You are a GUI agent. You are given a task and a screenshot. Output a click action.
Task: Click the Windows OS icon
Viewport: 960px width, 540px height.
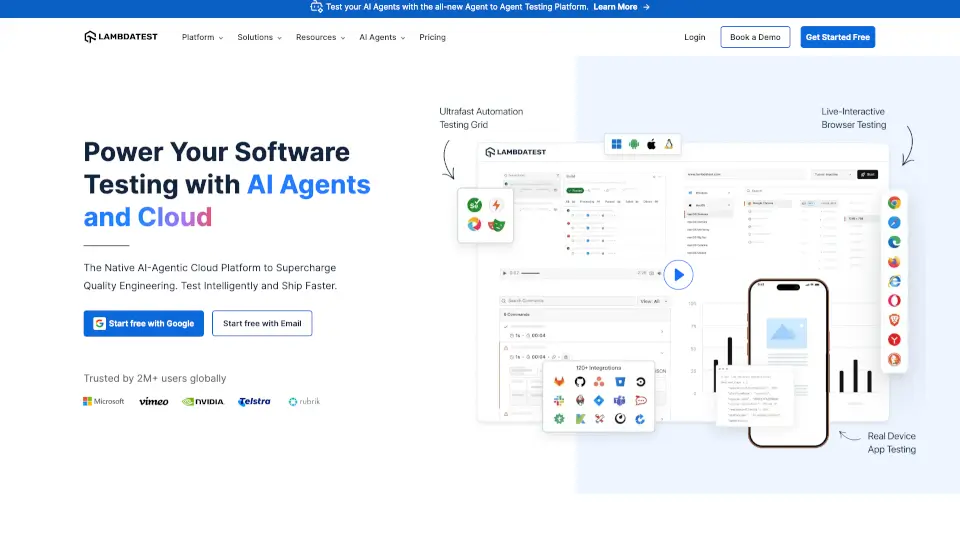[x=618, y=144]
